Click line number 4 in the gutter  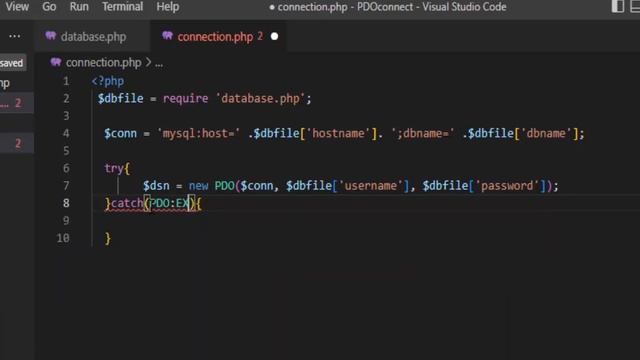(x=66, y=133)
